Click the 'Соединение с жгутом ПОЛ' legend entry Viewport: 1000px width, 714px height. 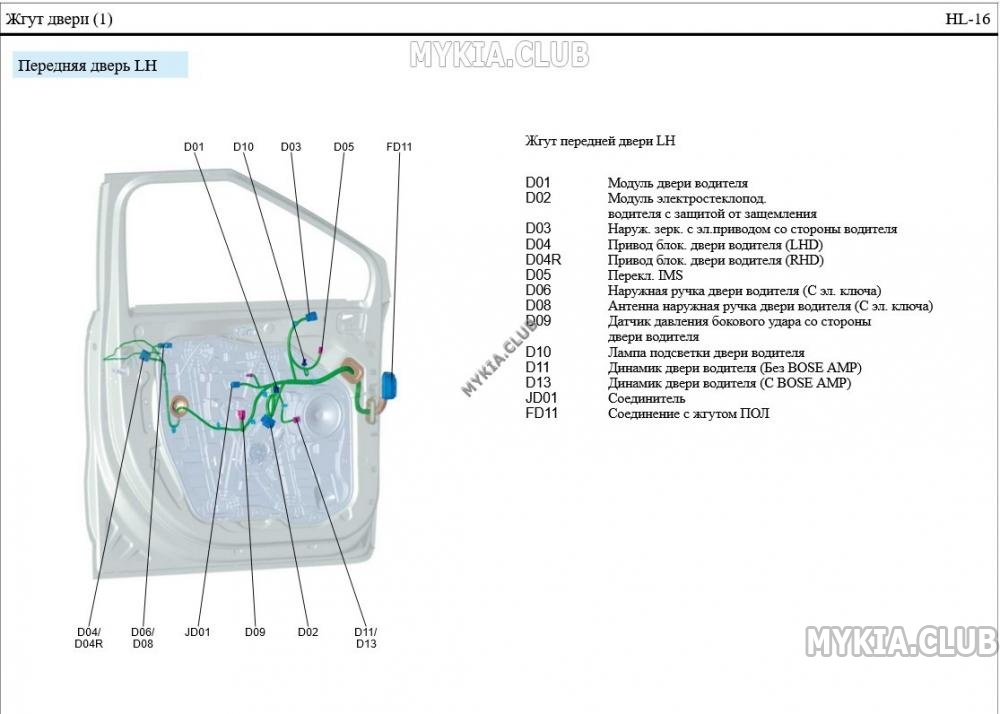(689, 413)
